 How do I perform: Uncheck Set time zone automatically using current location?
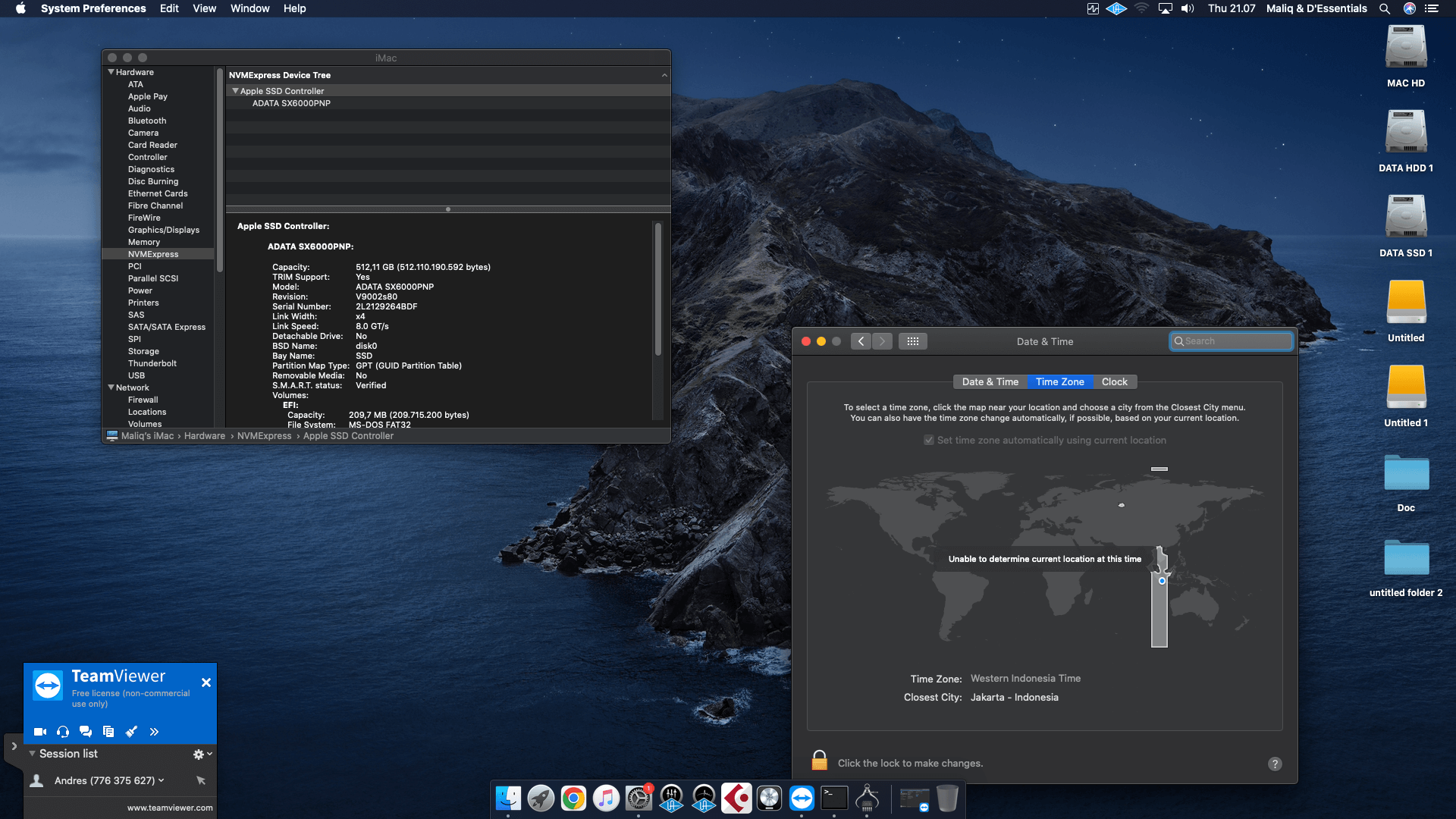[x=929, y=440]
